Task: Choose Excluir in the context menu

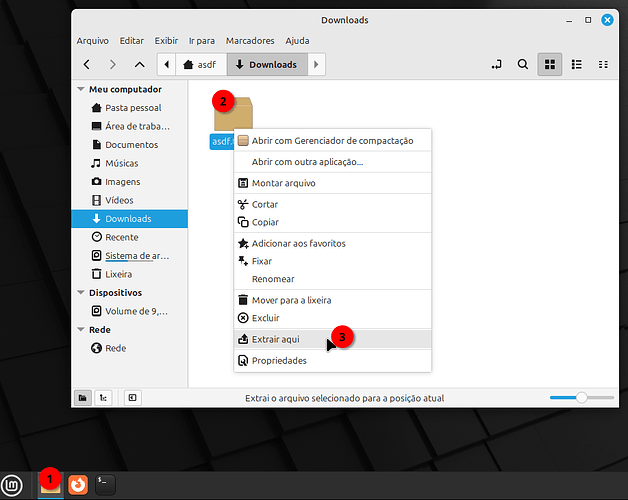Action: click(x=332, y=318)
